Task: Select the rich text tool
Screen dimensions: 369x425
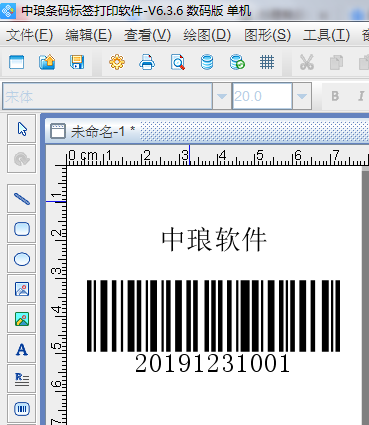Action: [x=22, y=379]
